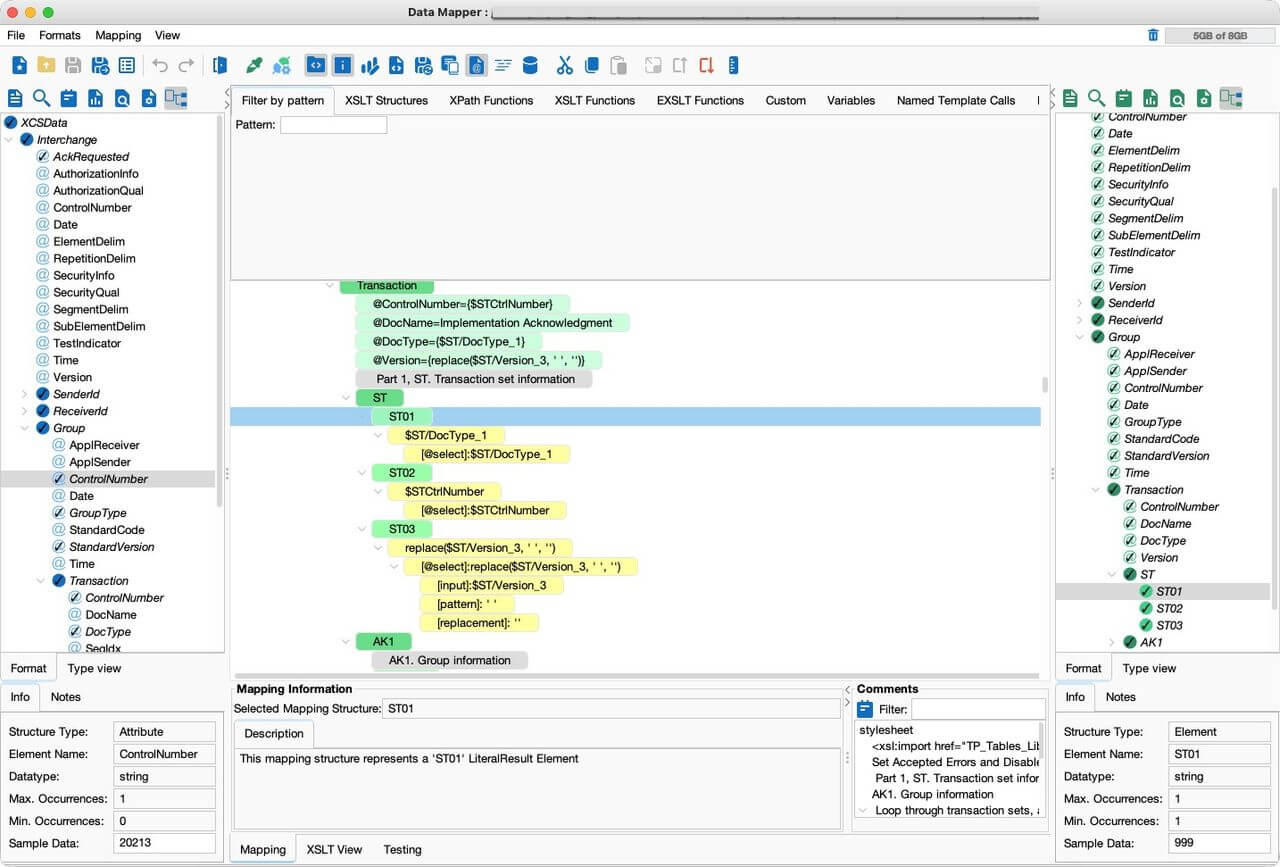Click the green pen toolbar icon

click(x=254, y=65)
